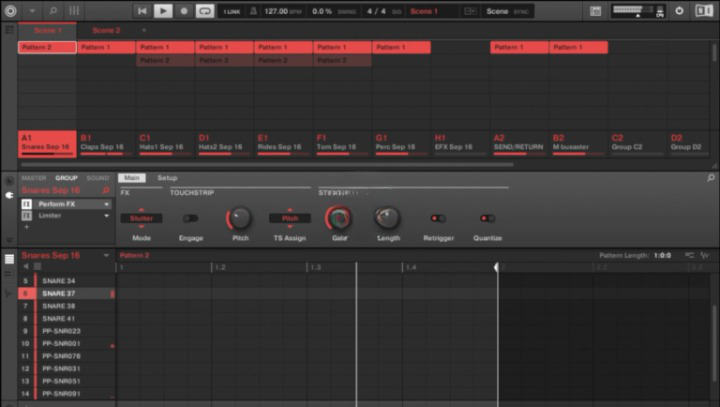This screenshot has height=407, width=720.
Task: Click the Maschine logo icon
Action: tap(10, 11)
